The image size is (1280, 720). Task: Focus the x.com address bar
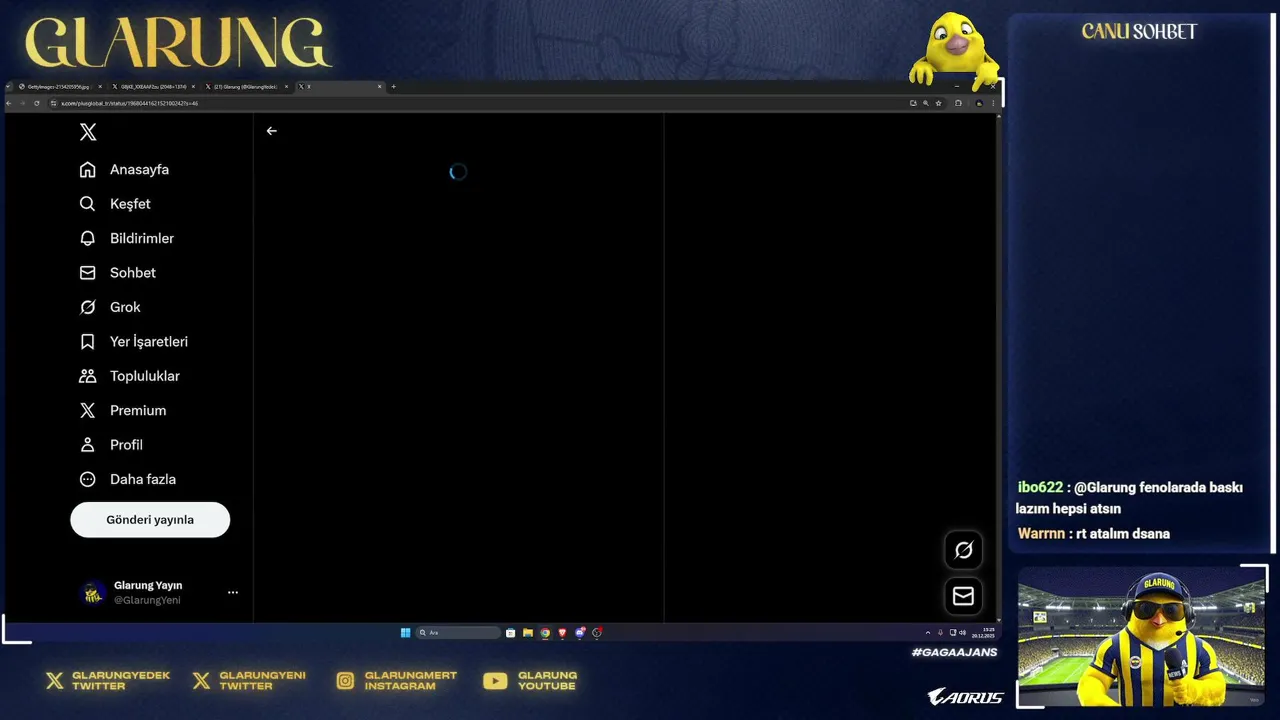[x=480, y=103]
